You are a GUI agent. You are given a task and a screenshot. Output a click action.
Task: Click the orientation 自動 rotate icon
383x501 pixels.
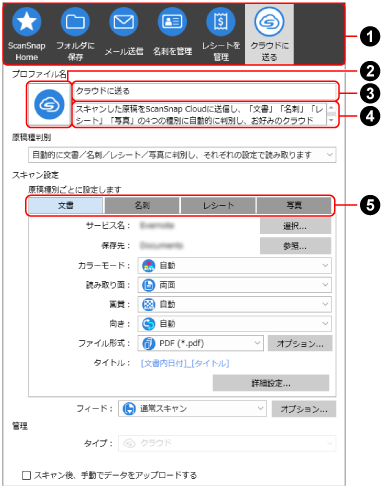point(149,324)
